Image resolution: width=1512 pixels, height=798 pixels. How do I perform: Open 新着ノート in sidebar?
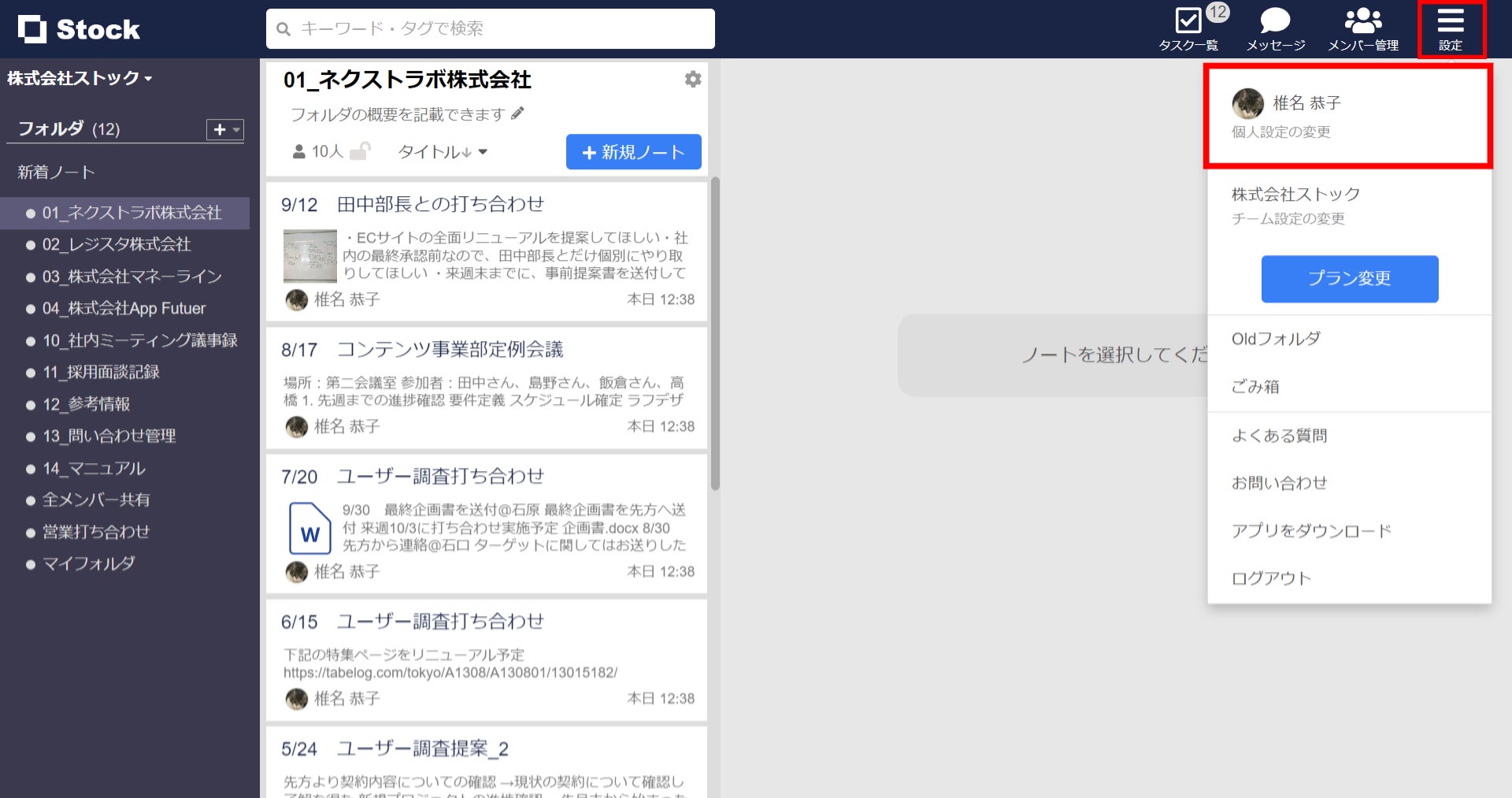click(x=56, y=172)
